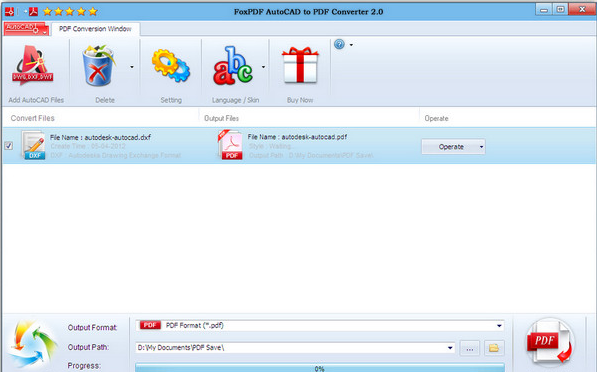Expand the Language / Skin dropdown arrow
This screenshot has height=372, width=597.
[x=263, y=67]
